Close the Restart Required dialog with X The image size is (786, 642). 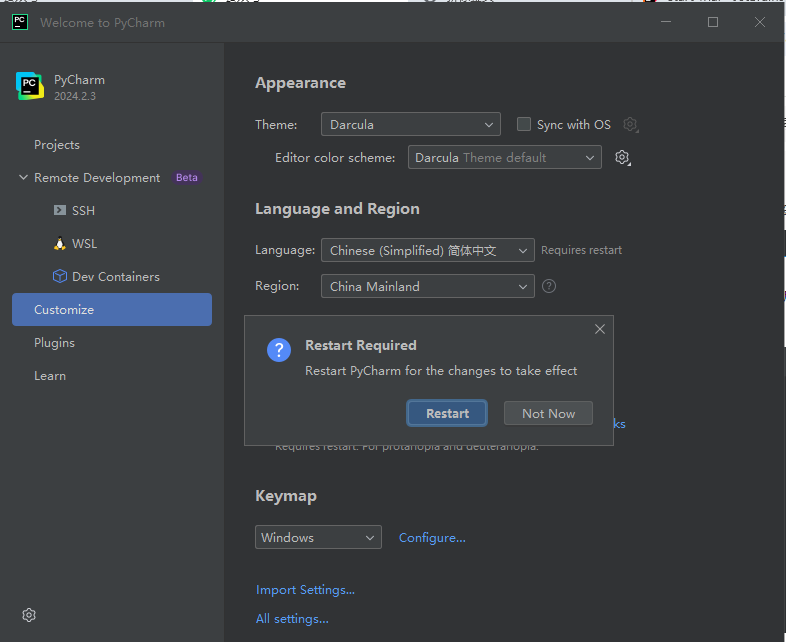[600, 329]
